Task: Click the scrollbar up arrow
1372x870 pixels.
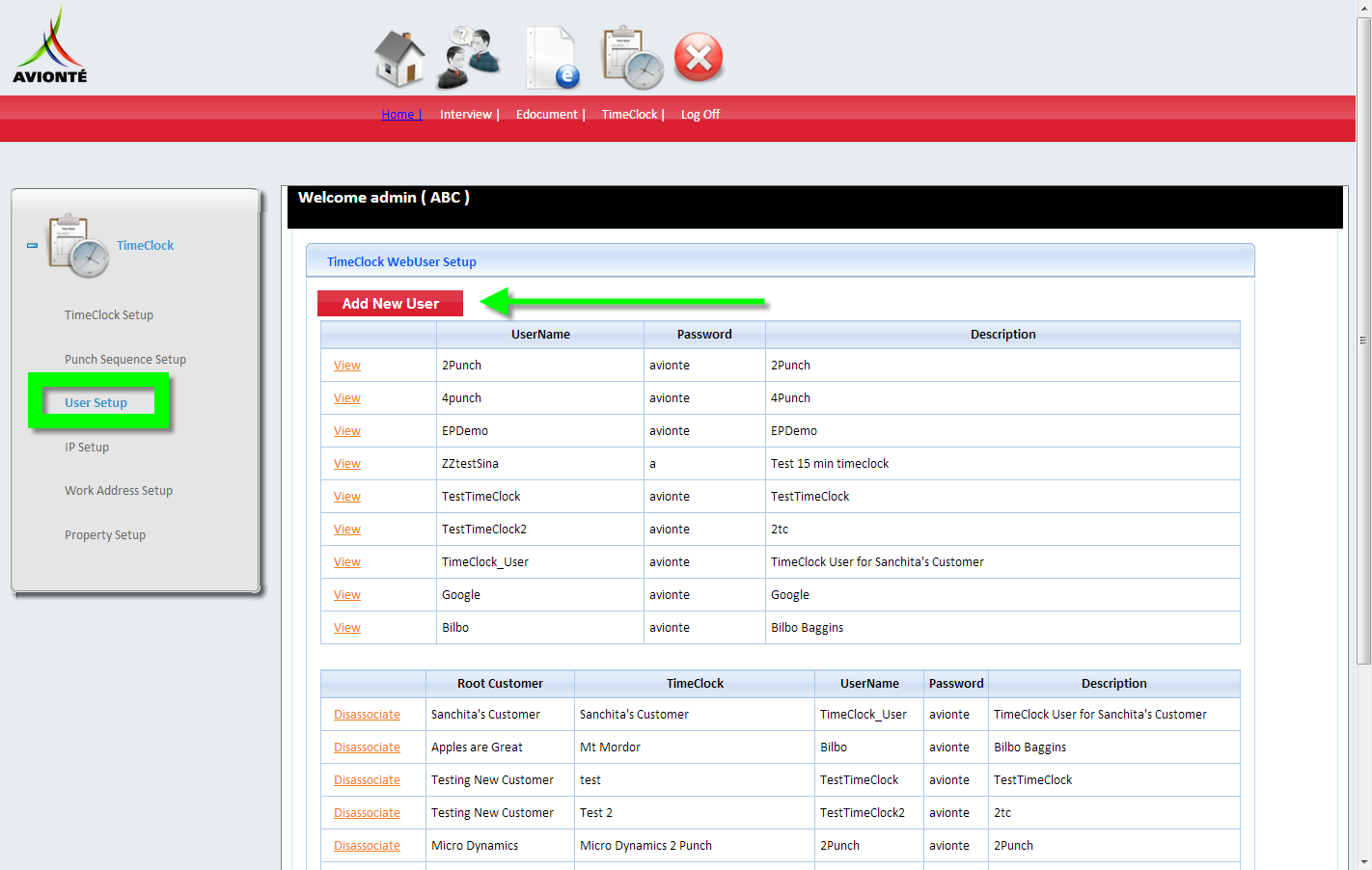Action: click(1363, 8)
